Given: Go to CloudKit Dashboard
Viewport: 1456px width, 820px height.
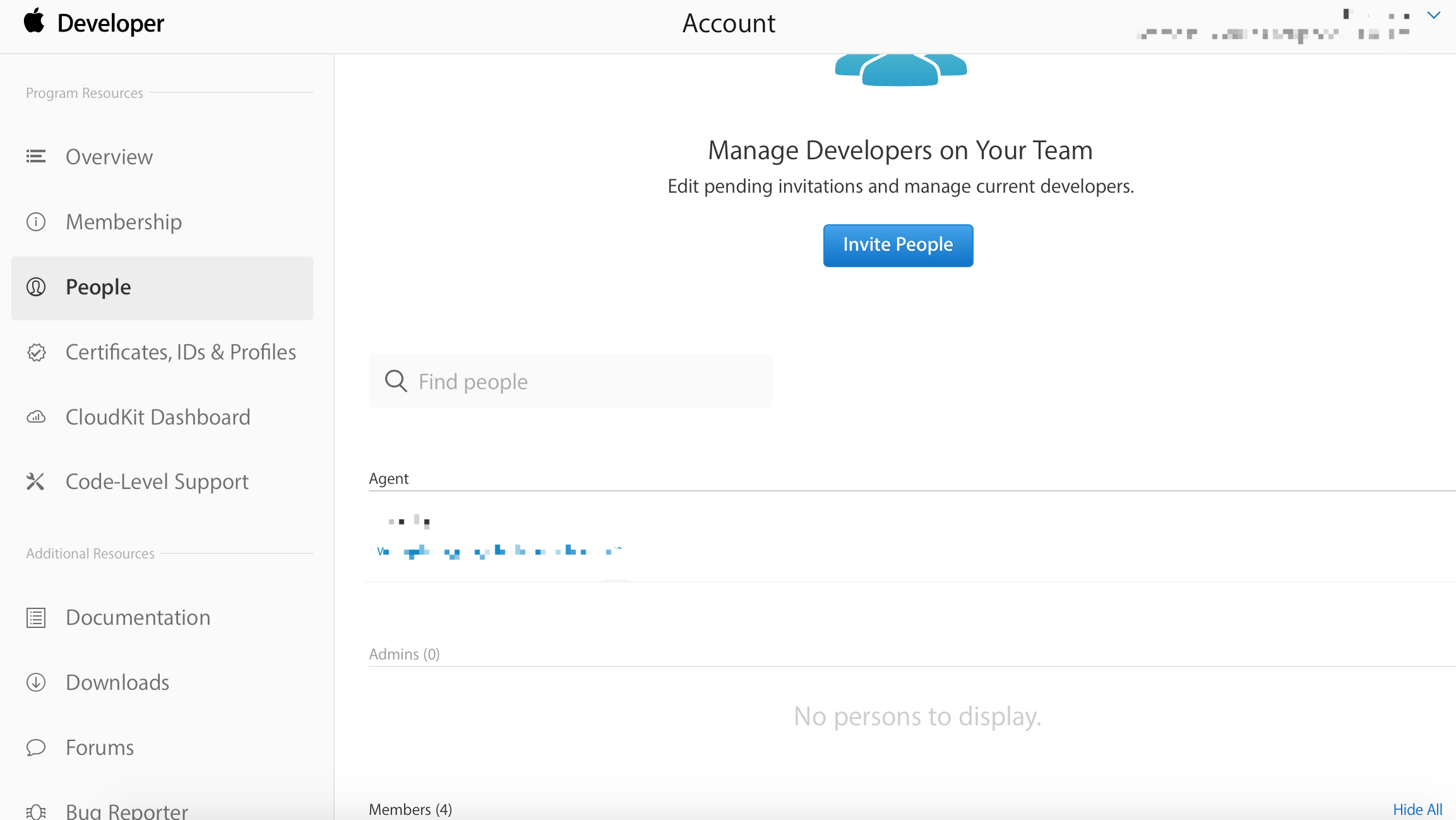Looking at the screenshot, I should [x=158, y=417].
